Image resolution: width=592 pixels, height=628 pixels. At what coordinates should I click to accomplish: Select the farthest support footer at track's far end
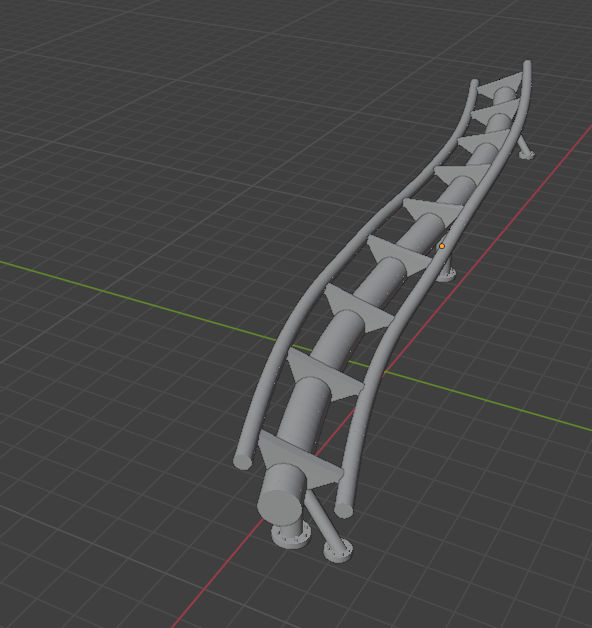click(x=527, y=154)
